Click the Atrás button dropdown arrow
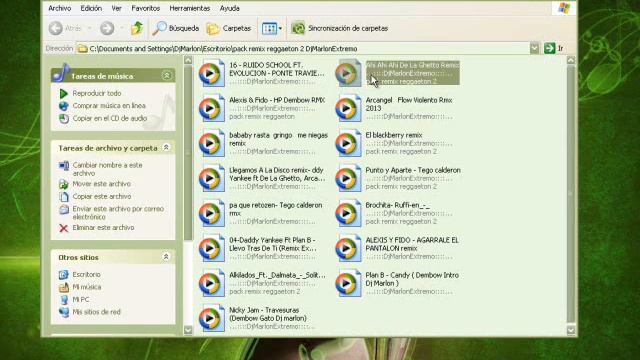Screen dimensions: 640x360 coord(90,28)
